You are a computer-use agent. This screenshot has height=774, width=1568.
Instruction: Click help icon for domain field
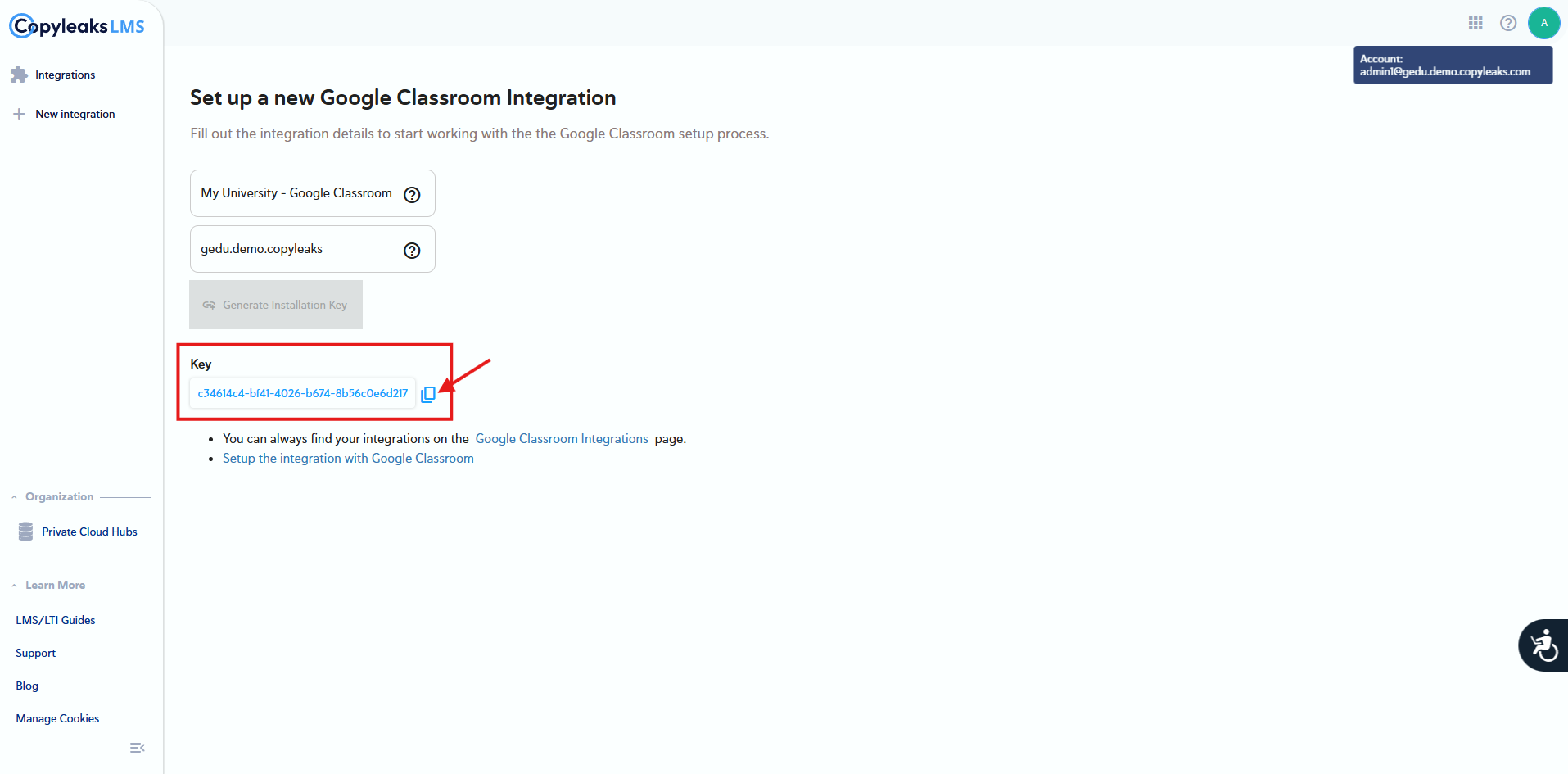(413, 251)
